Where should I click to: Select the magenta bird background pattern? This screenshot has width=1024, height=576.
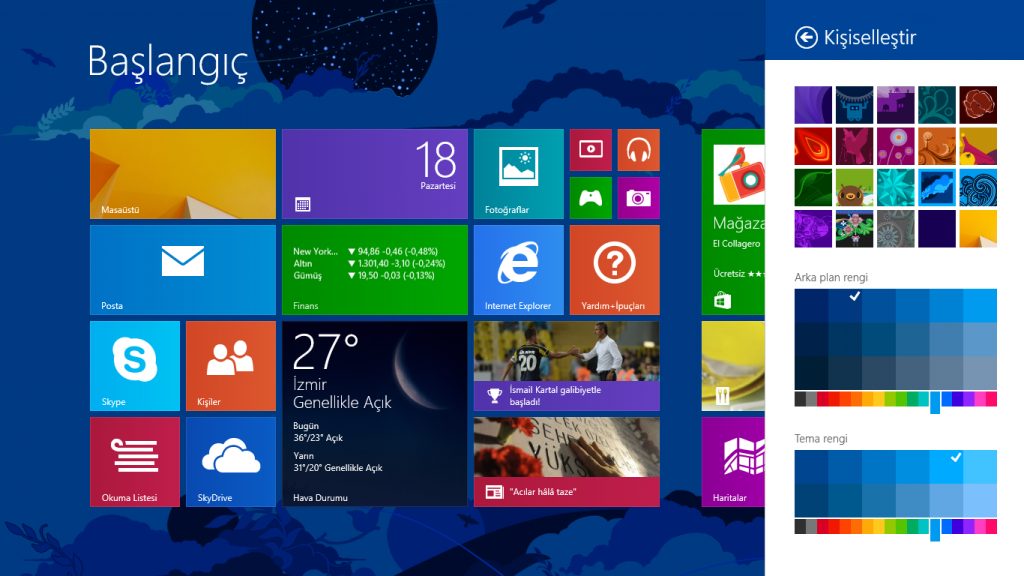click(854, 146)
